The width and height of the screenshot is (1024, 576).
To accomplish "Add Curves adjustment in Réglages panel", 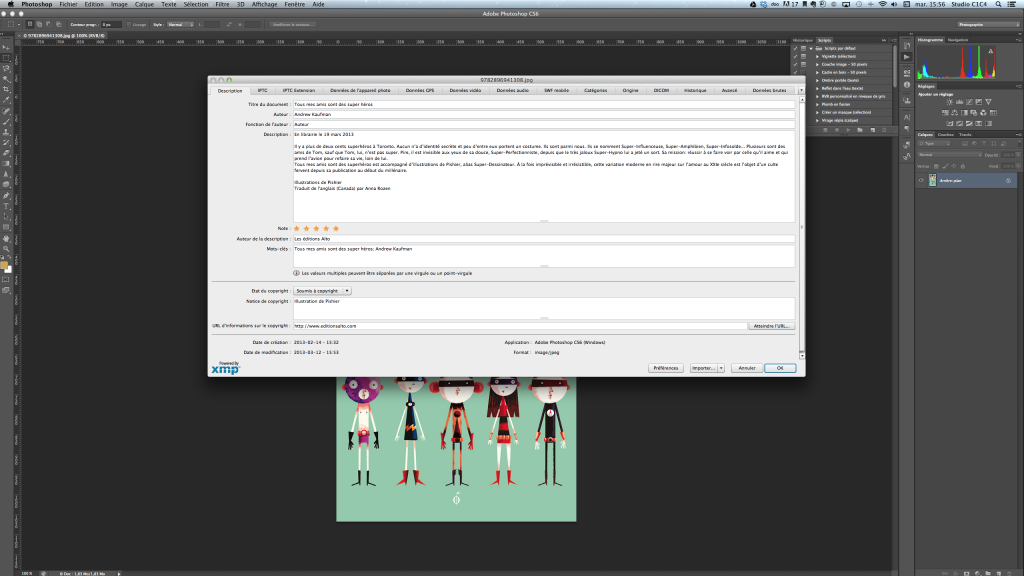I will pos(969,103).
